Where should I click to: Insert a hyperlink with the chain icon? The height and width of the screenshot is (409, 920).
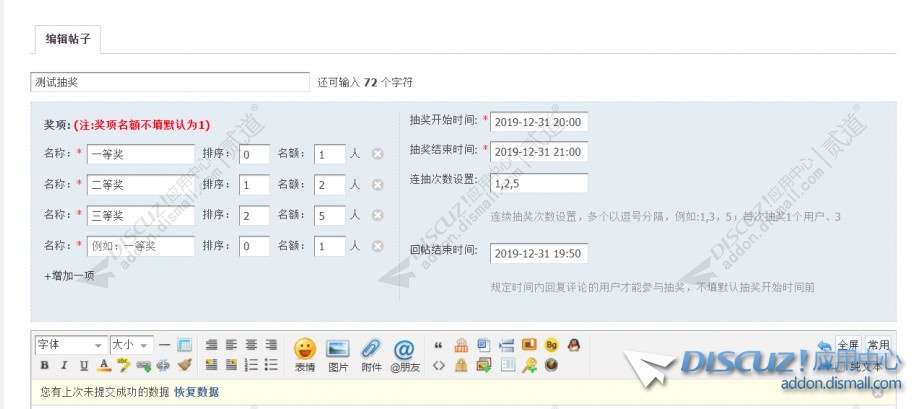click(144, 366)
